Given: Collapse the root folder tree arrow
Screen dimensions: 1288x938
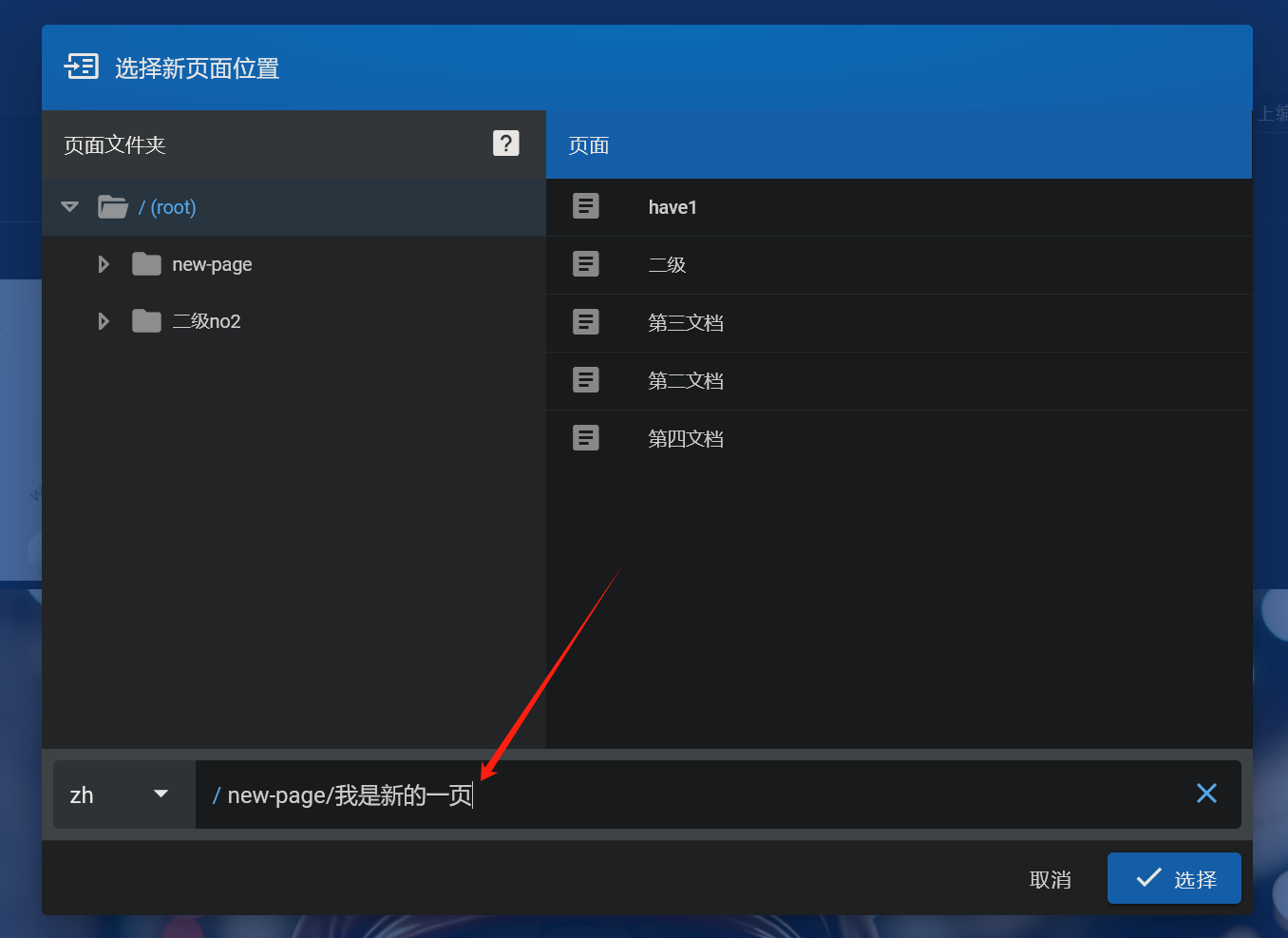Looking at the screenshot, I should click(69, 207).
